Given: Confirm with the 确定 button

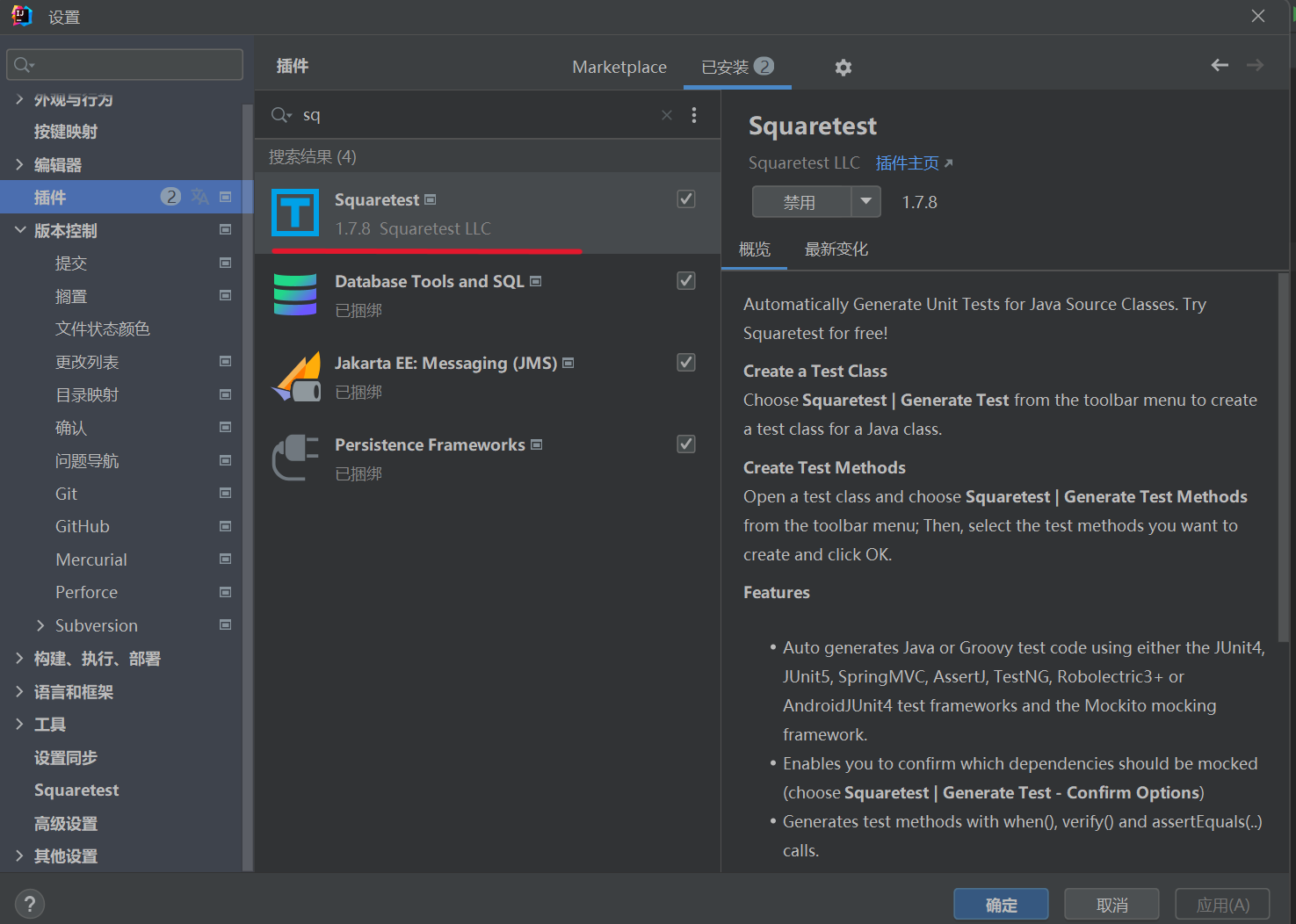Looking at the screenshot, I should 1001,905.
